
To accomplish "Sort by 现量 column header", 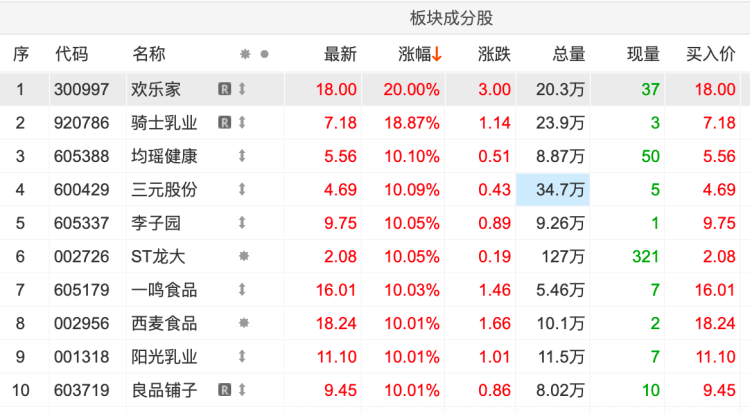I will pos(643,54).
